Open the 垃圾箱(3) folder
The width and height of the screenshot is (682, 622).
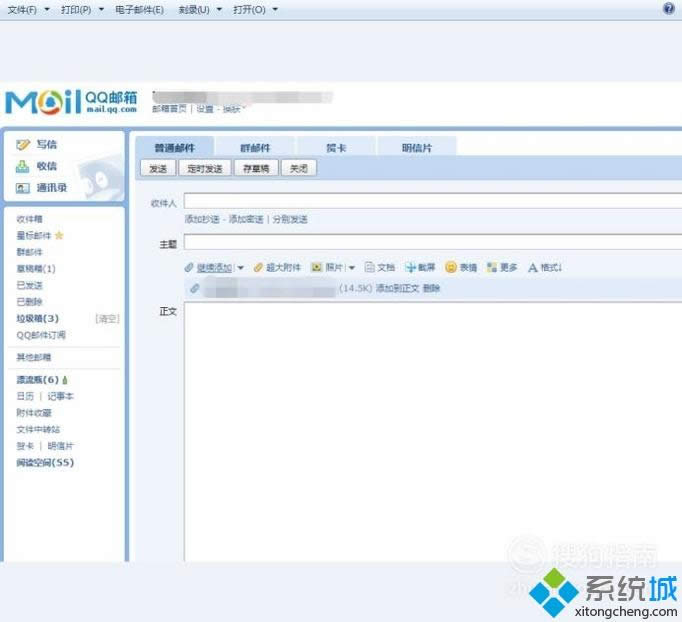pos(37,318)
